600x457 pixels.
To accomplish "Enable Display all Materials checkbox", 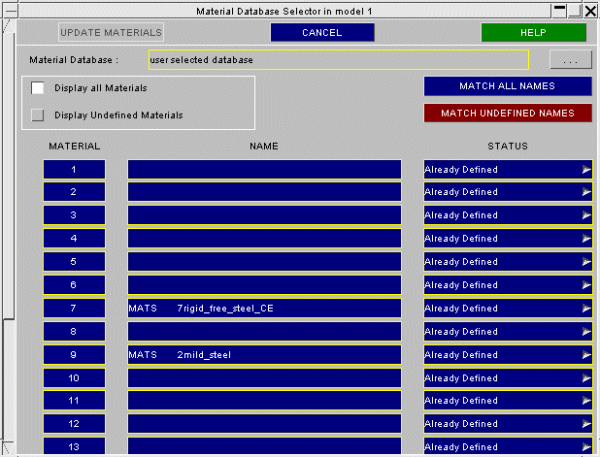I will [38, 89].
